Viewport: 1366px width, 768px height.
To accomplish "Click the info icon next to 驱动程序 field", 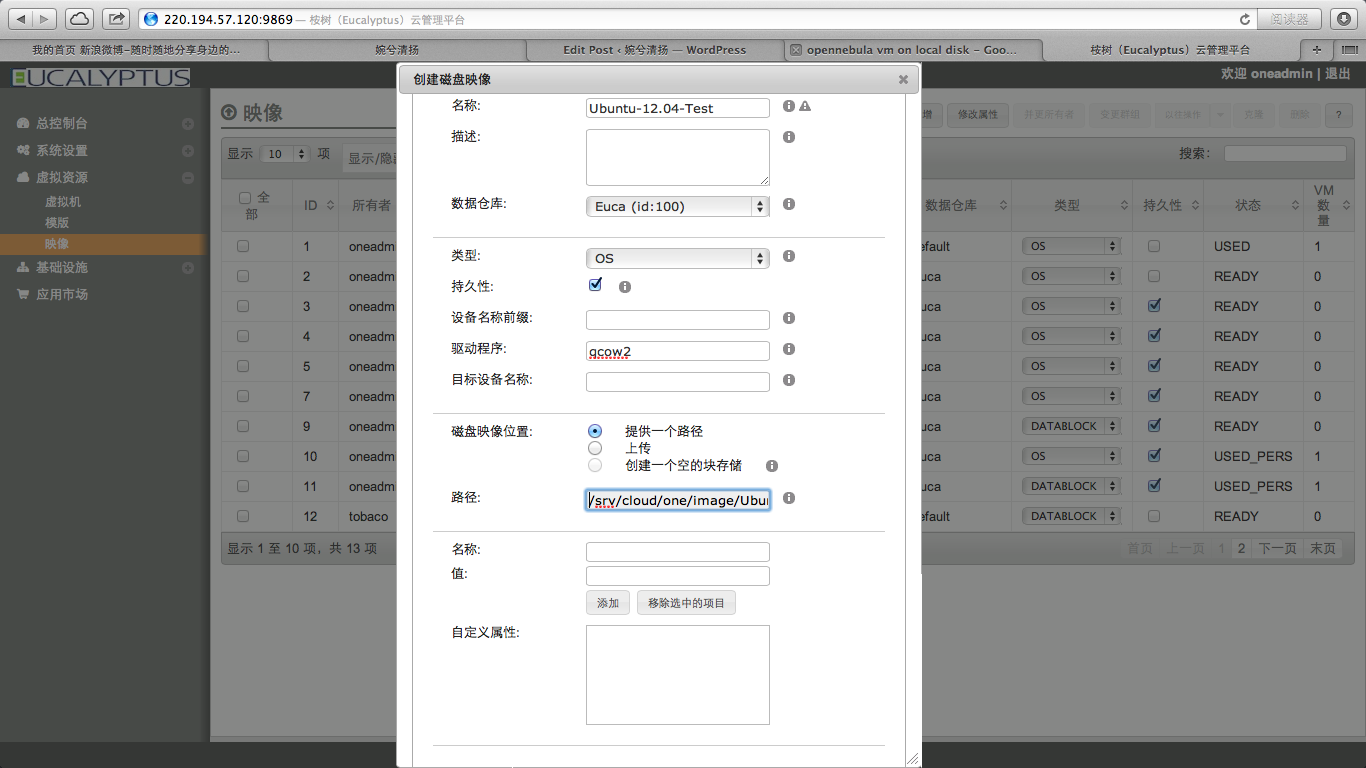I will pyautogui.click(x=789, y=349).
